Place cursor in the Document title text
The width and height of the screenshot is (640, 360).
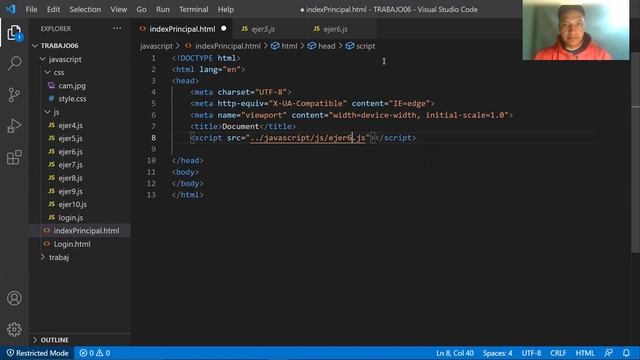coord(240,127)
